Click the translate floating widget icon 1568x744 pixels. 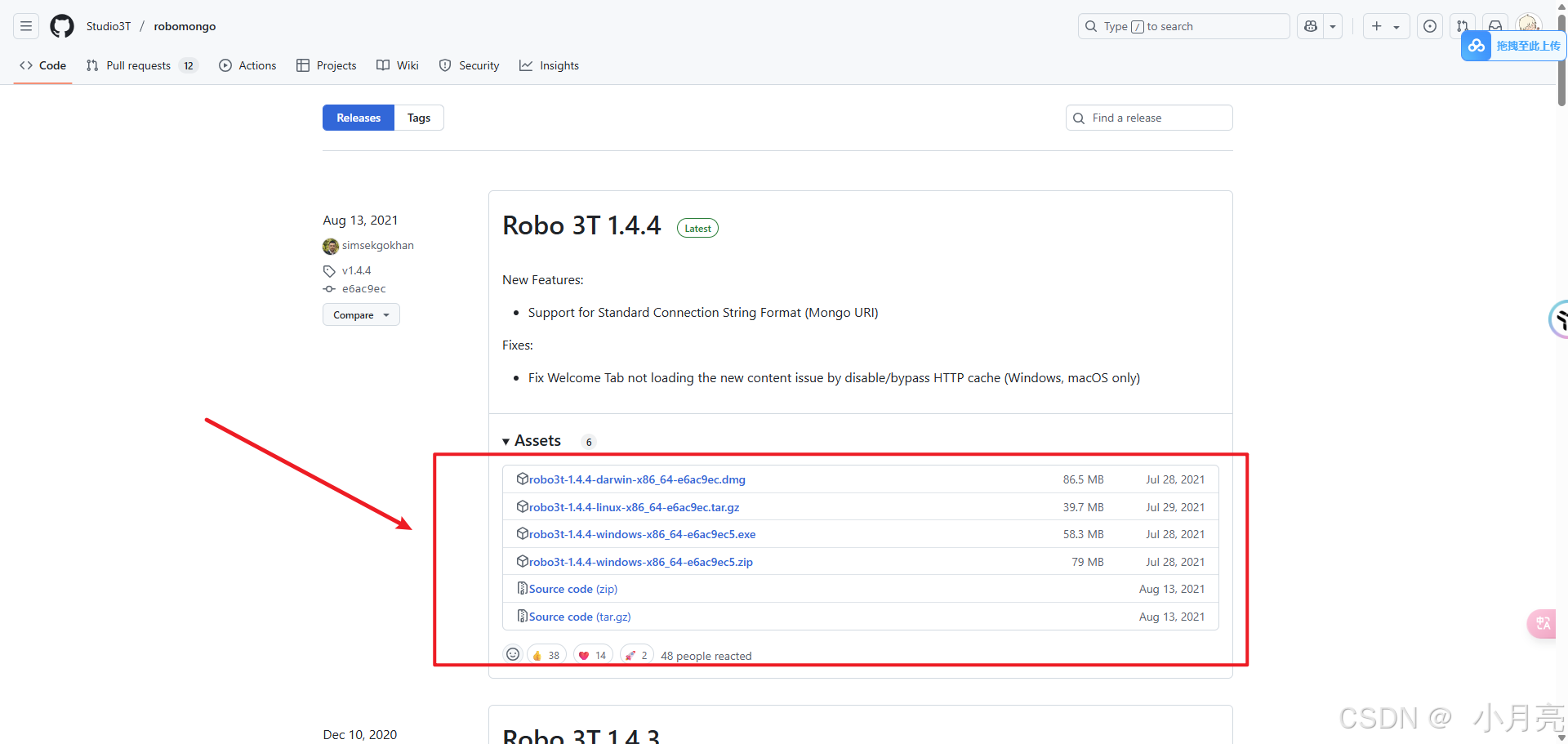point(1543,624)
